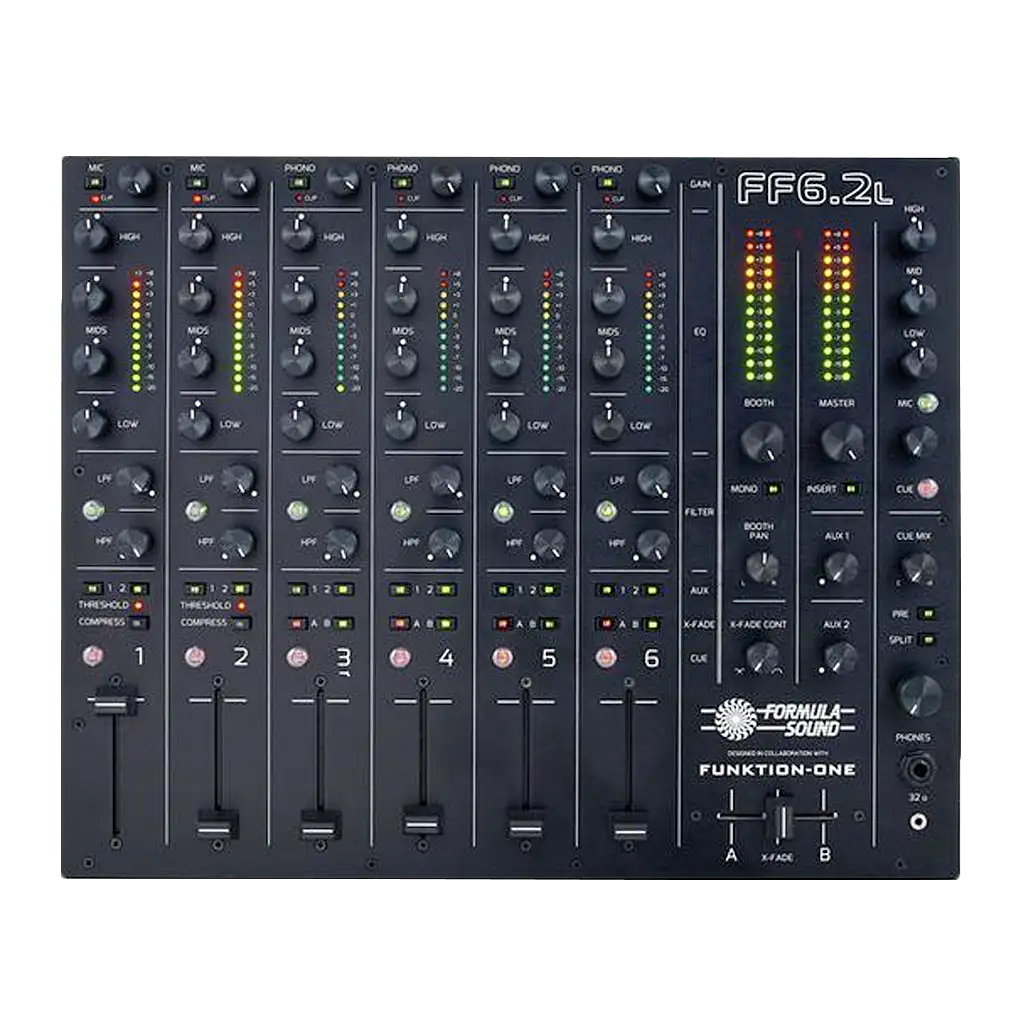This screenshot has height=1024, width=1024.
Task: Enable the SPLIT cue switch
Action: coord(930,640)
